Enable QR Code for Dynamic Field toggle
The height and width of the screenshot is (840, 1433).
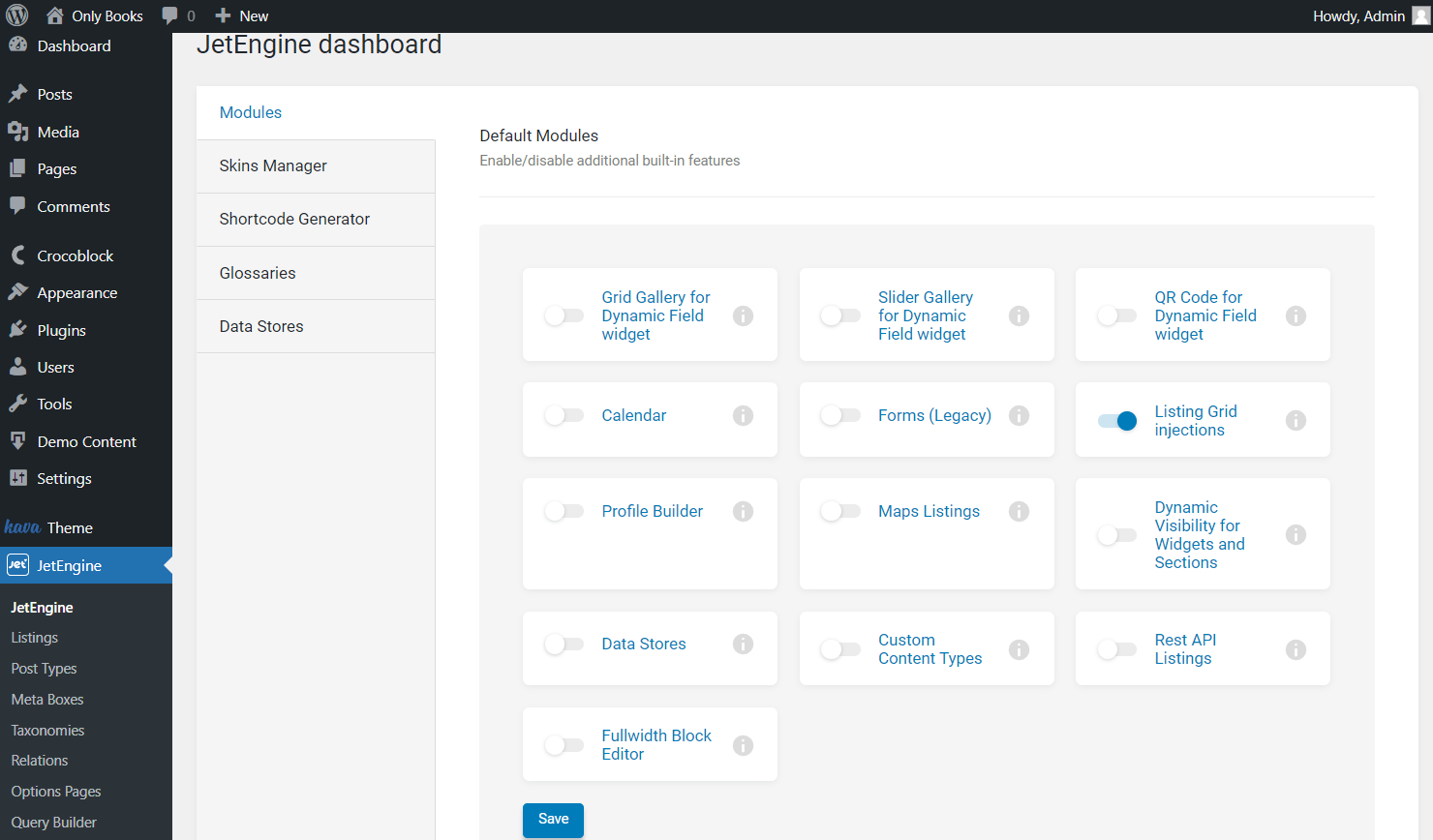(x=1116, y=315)
